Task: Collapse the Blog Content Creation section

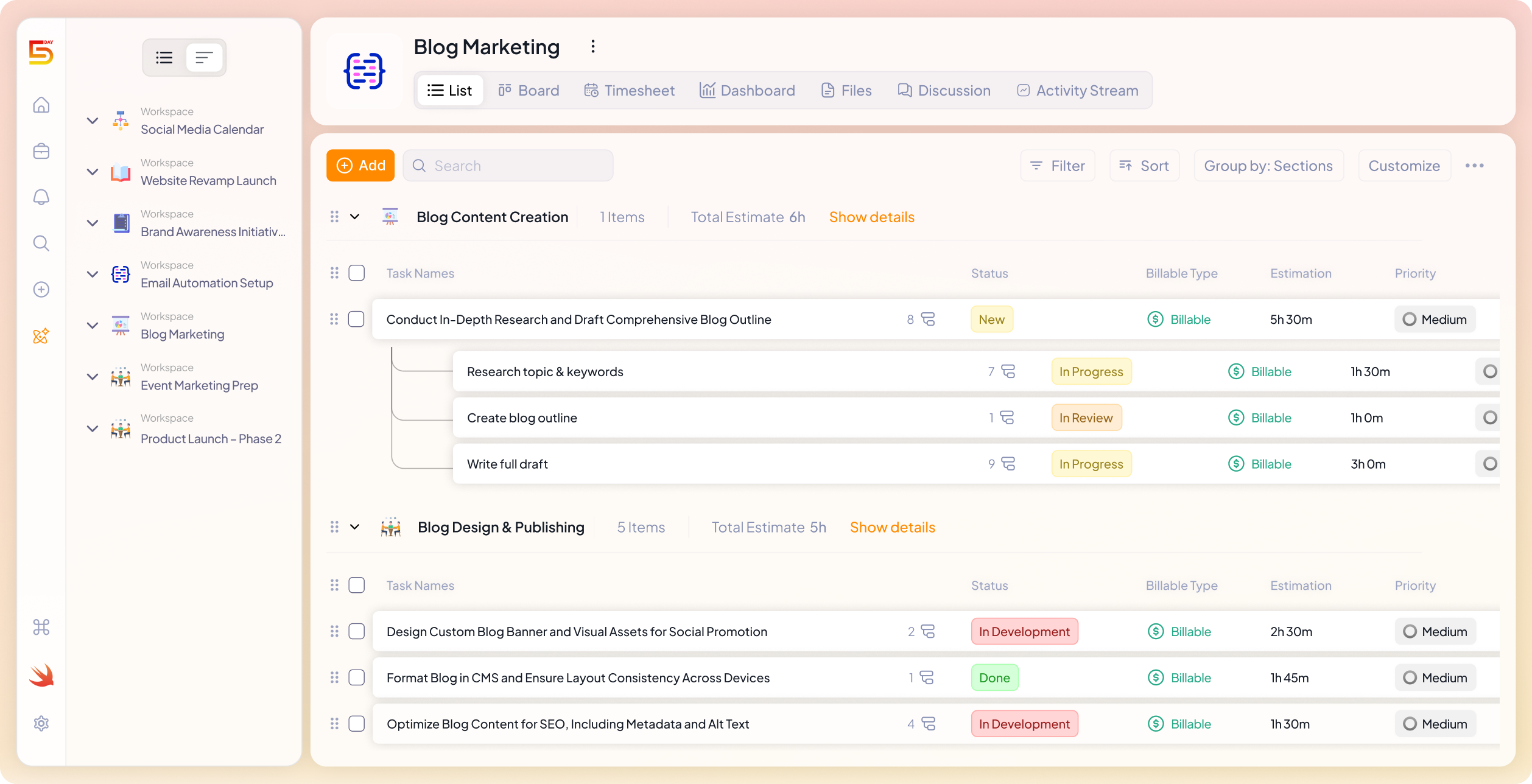Action: pyautogui.click(x=355, y=217)
